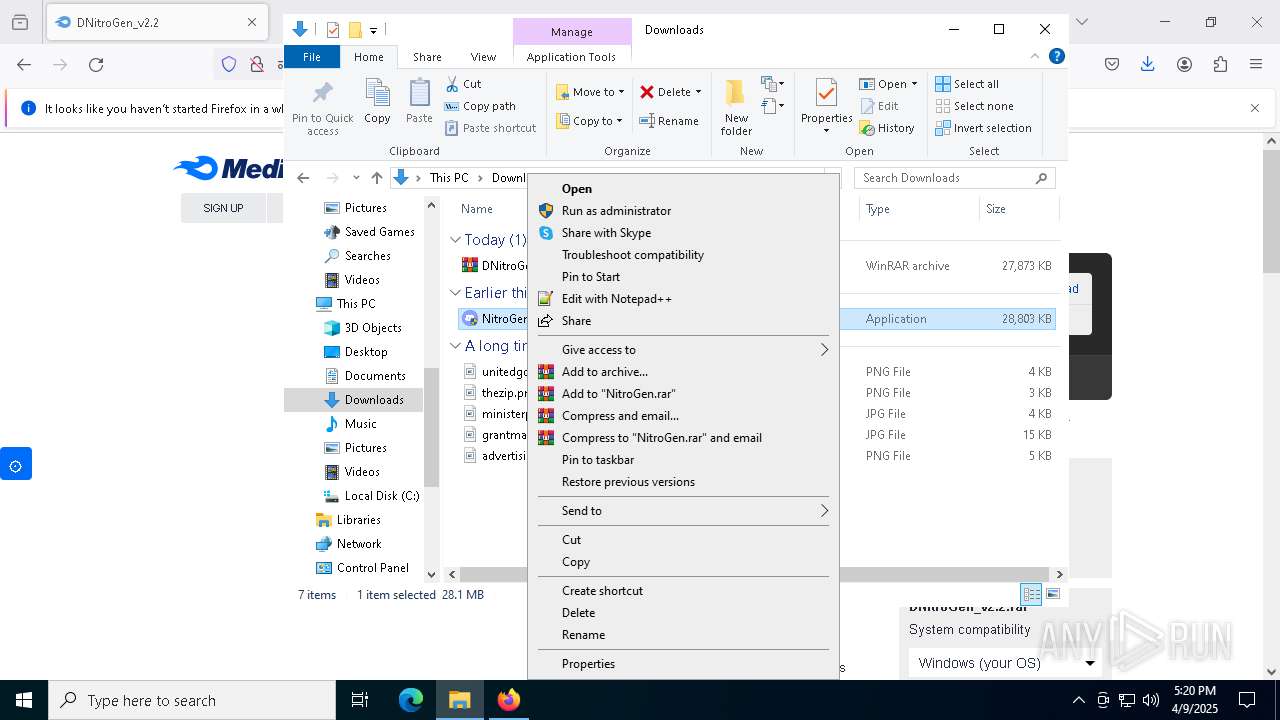Click the Explorer Help question icon

(1056, 57)
